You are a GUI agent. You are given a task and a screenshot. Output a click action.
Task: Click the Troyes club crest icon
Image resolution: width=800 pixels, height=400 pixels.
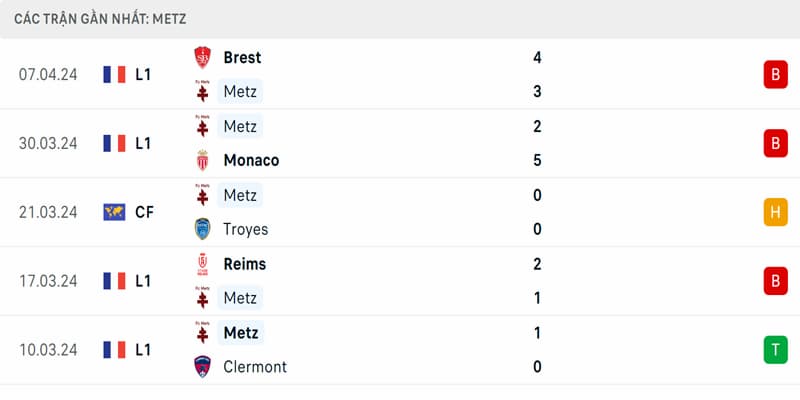point(203,229)
